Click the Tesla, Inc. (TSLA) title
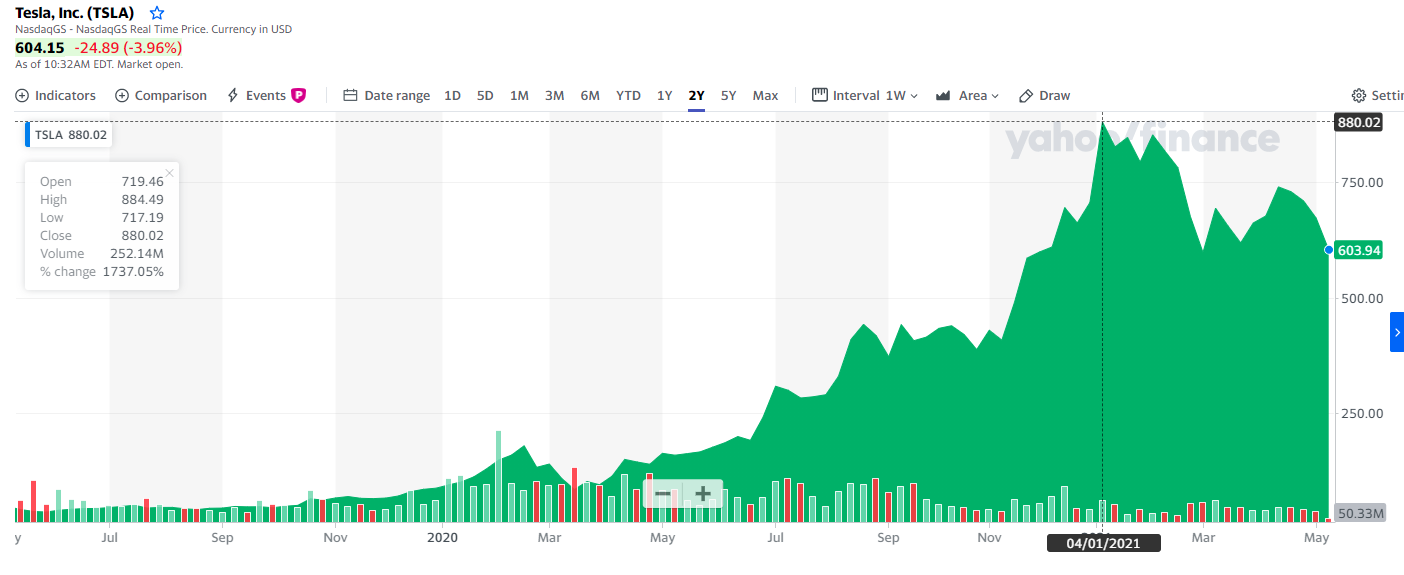 point(75,13)
